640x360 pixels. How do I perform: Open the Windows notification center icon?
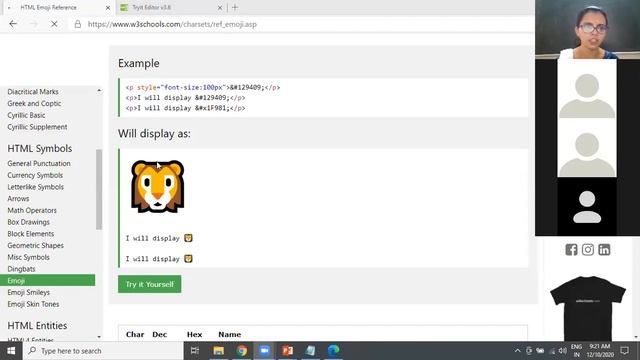[624, 351]
